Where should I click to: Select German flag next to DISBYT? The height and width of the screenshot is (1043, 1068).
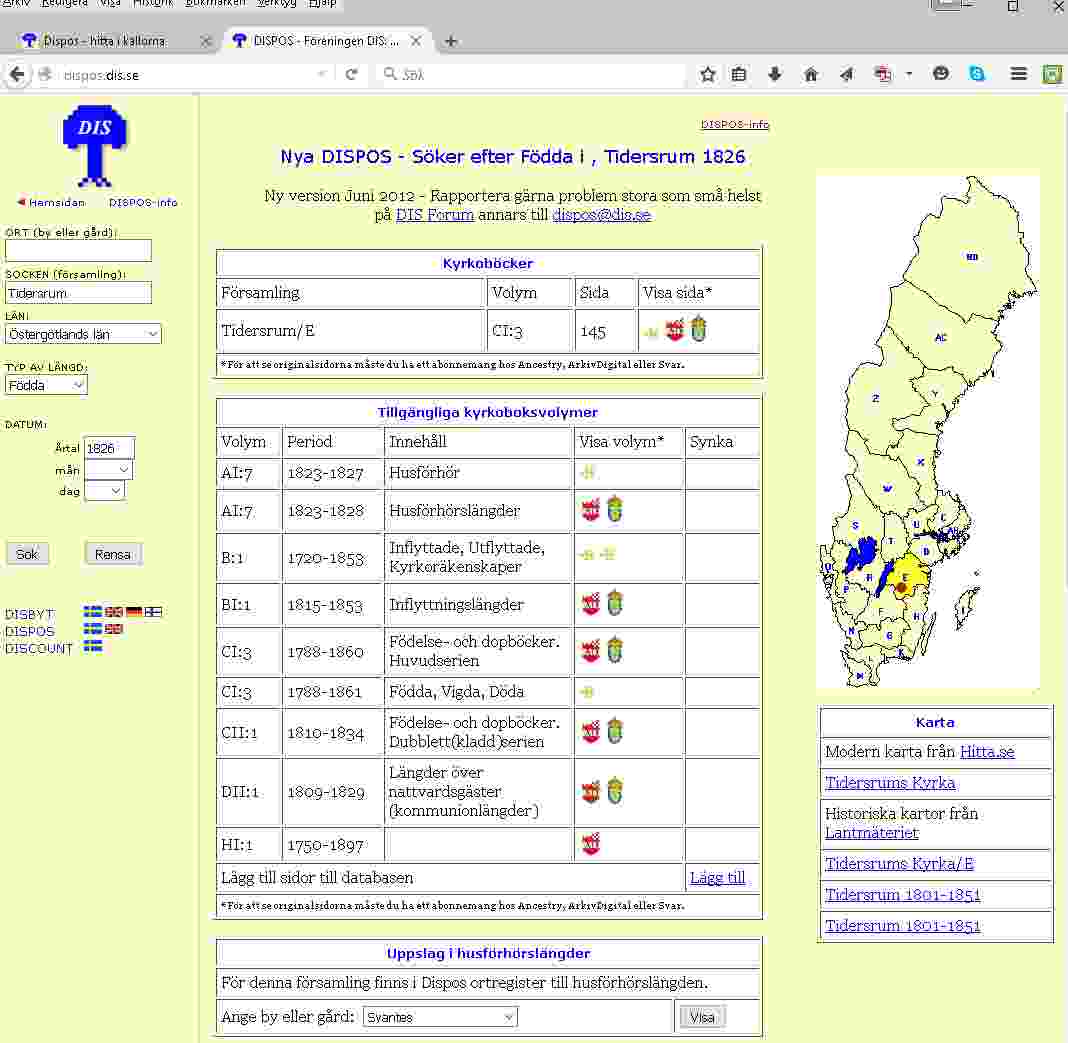pyautogui.click(x=134, y=612)
